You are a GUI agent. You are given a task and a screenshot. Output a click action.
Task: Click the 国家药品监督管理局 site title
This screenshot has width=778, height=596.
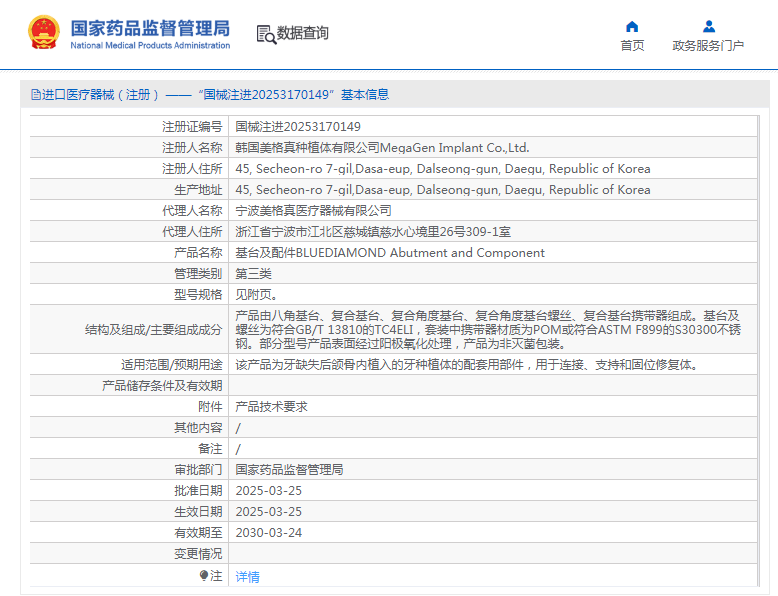click(150, 26)
